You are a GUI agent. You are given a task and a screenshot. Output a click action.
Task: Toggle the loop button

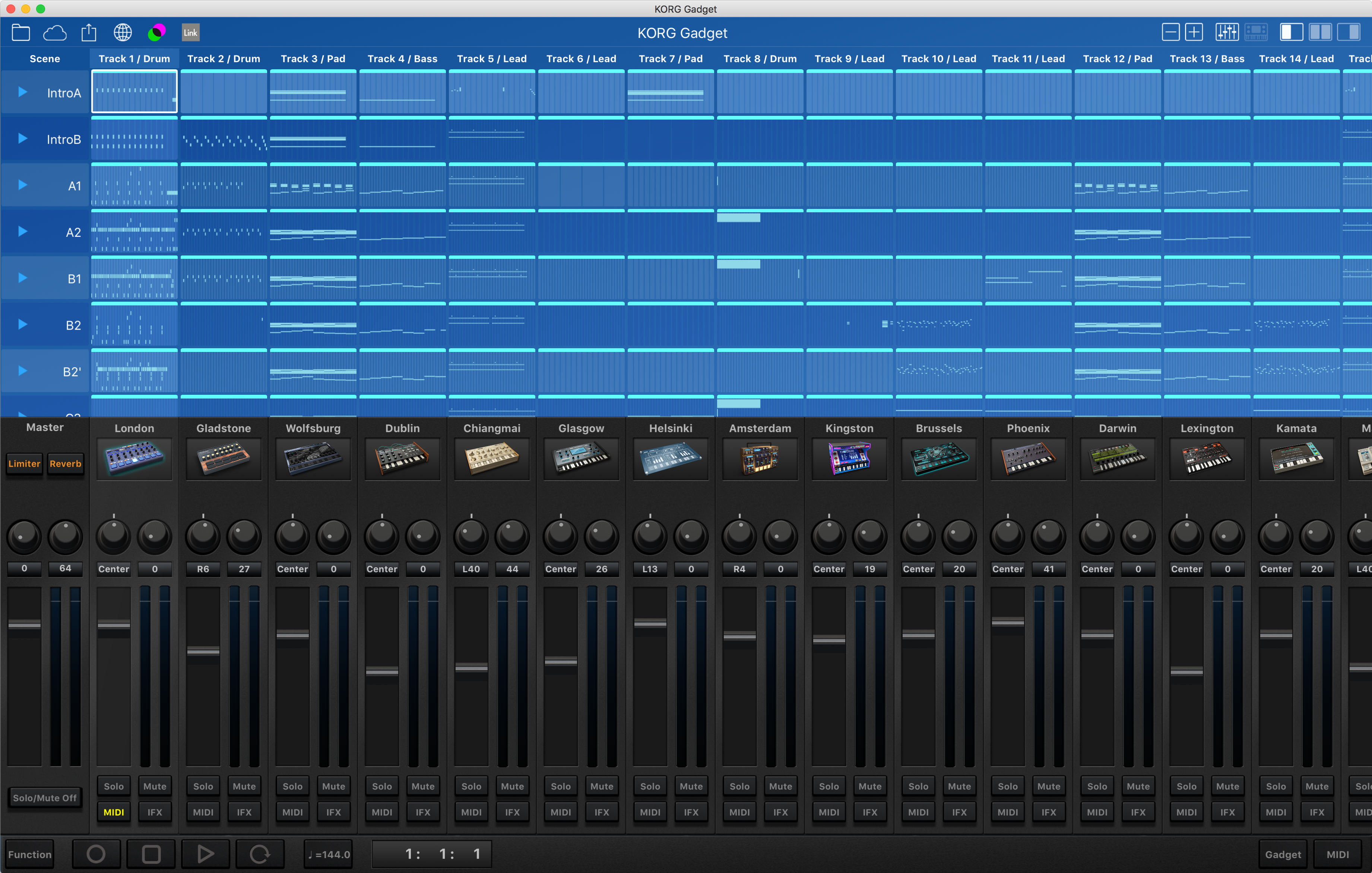pyautogui.click(x=260, y=854)
